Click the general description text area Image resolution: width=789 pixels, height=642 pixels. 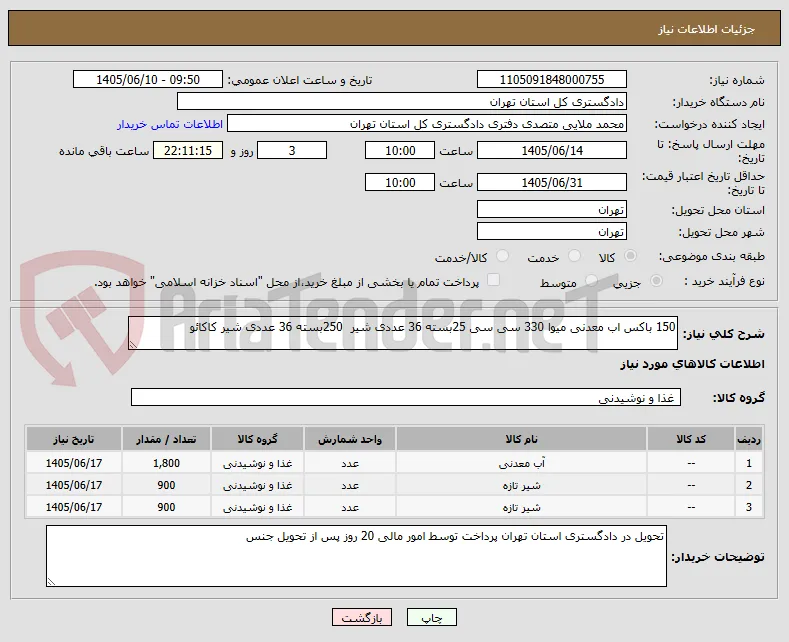[403, 333]
